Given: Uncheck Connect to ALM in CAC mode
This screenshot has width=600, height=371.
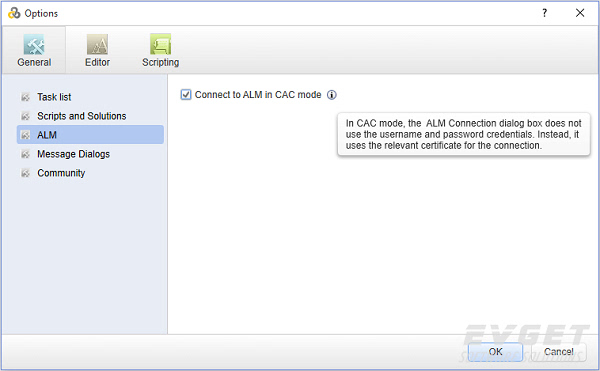Looking at the screenshot, I should (x=186, y=94).
